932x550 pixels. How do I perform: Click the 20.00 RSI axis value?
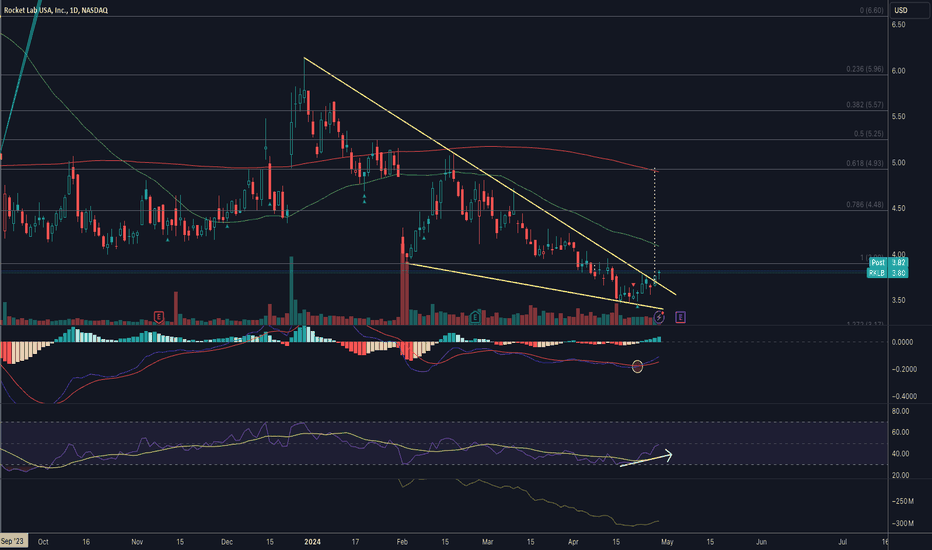coord(900,475)
